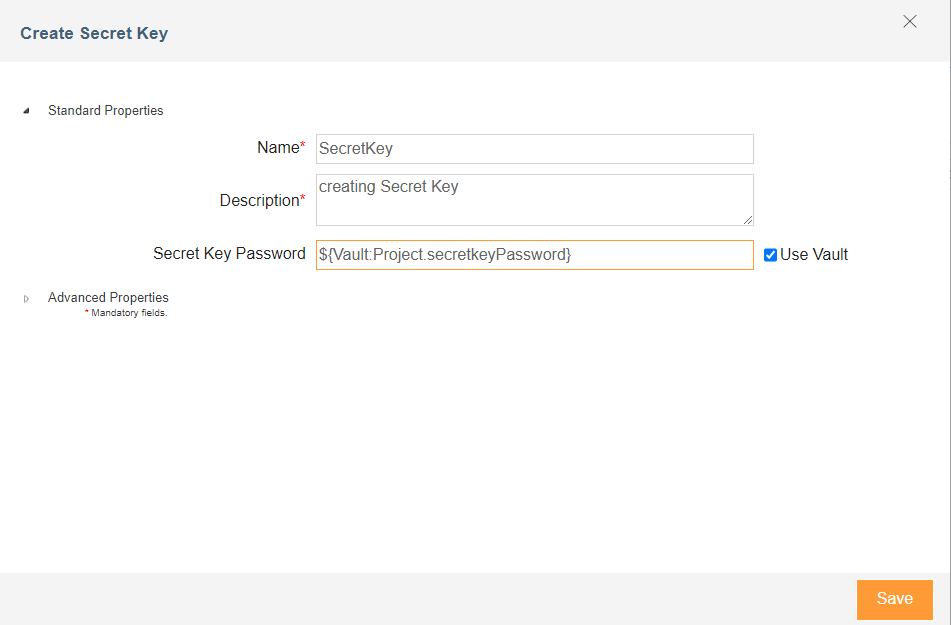Click the Standard Properties label
This screenshot has height=625, width=951.
point(106,110)
